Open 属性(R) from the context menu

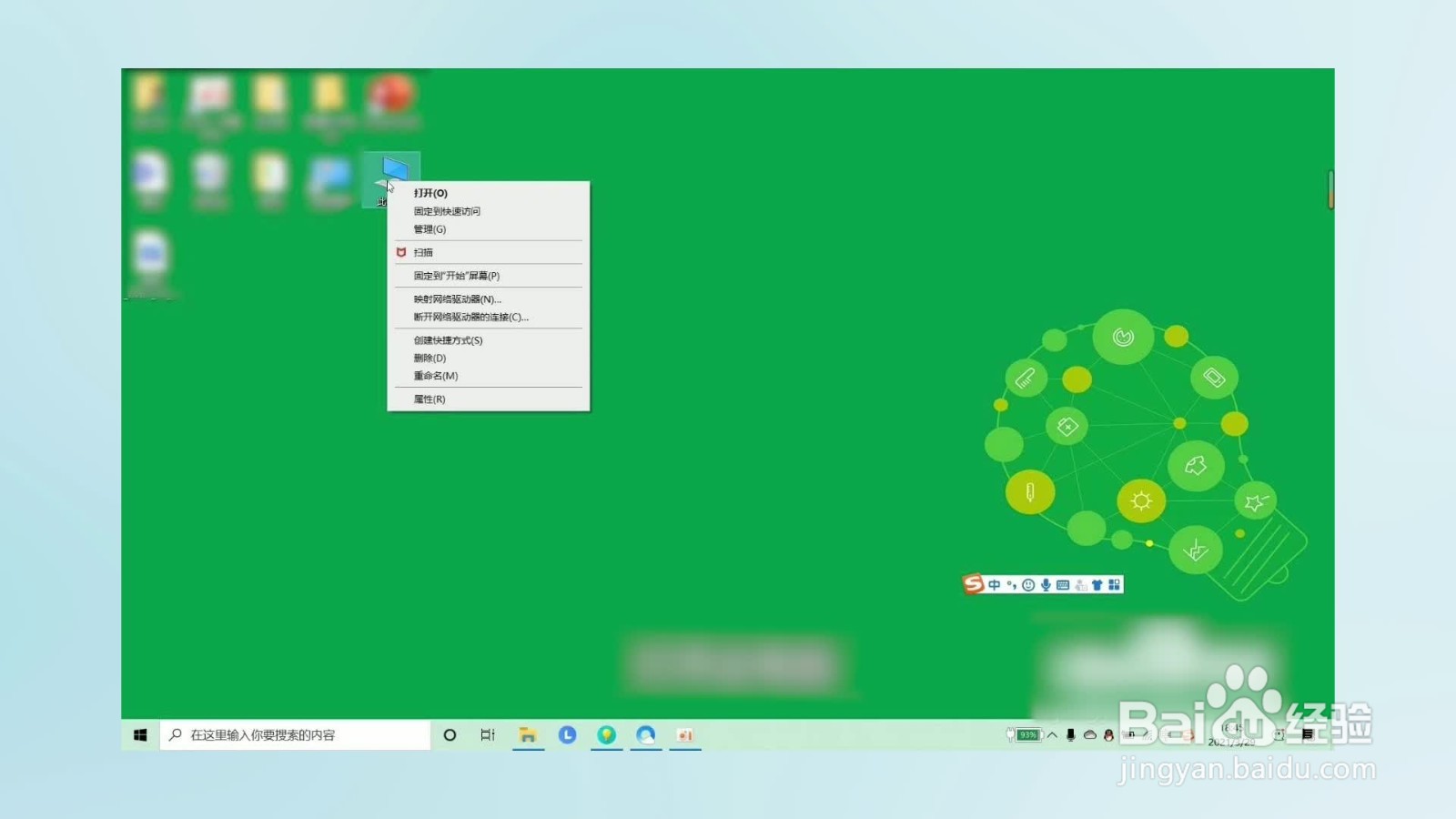(488, 399)
